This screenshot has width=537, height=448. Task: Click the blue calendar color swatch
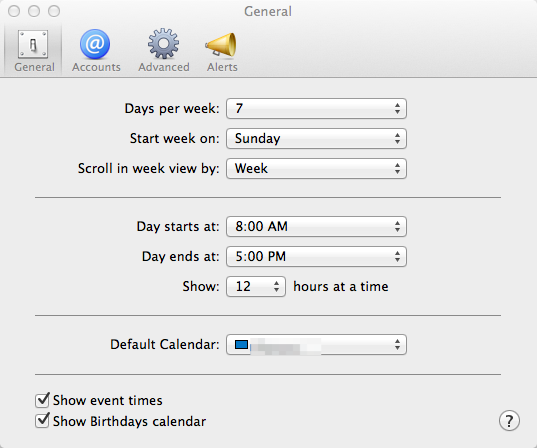[241, 344]
